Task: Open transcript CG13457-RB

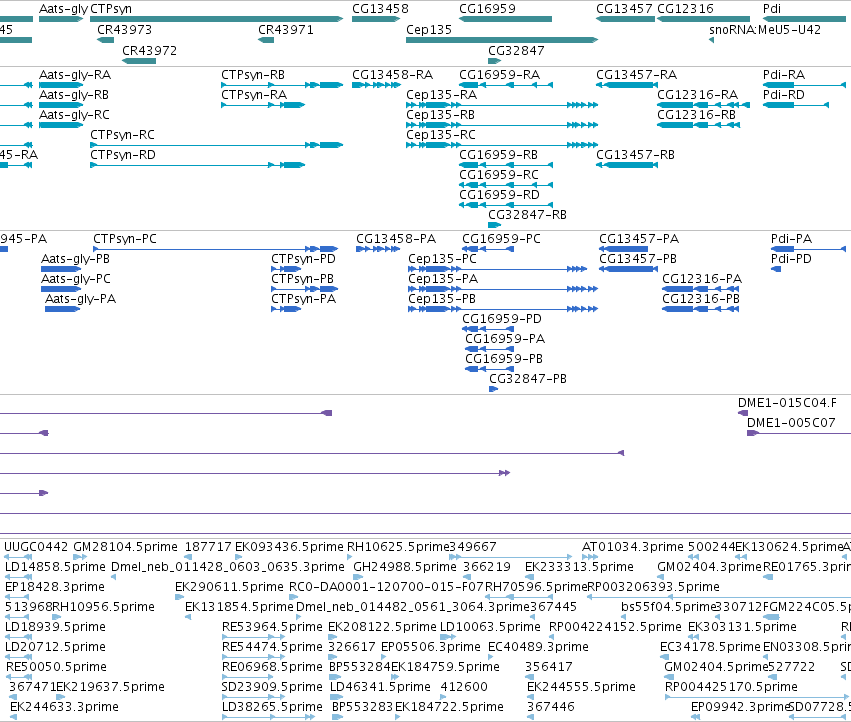Action: (x=636, y=155)
